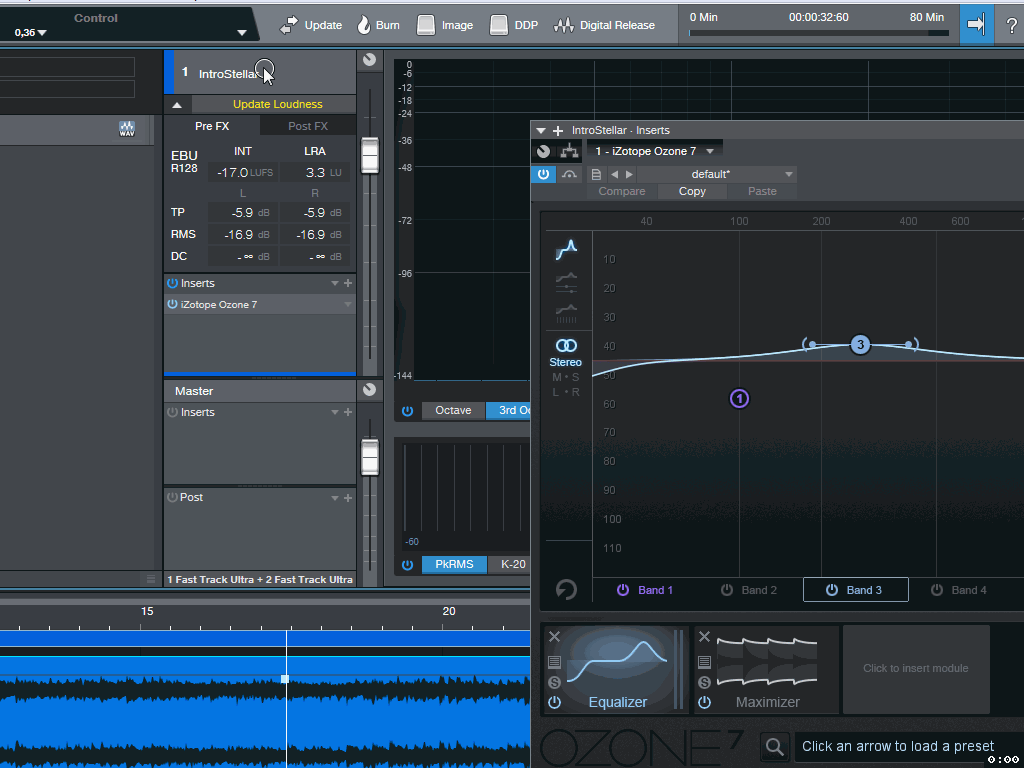1024x768 pixels.
Task: Remove the Equalizer module with its X icon
Action: coord(554,637)
